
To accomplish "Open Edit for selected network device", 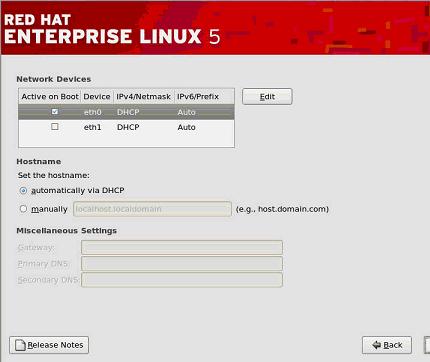I will pos(267,97).
